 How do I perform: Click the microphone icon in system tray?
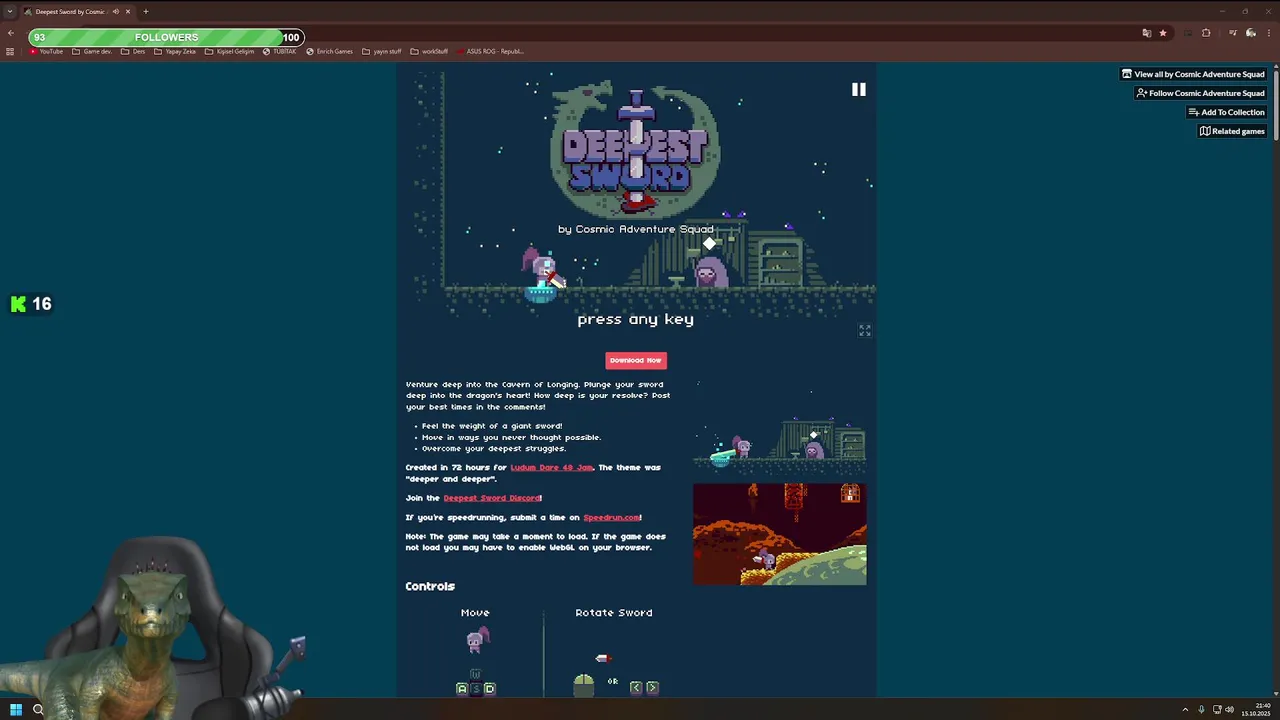[1201, 710]
